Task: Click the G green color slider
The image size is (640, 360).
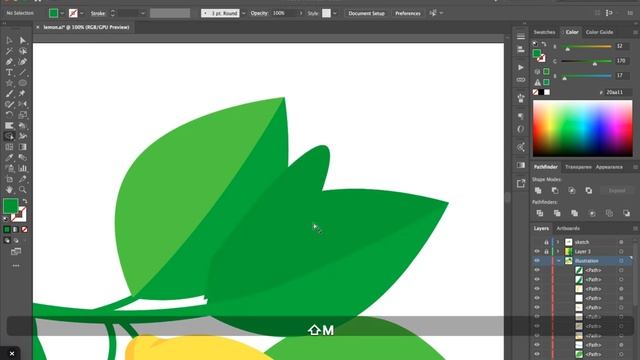Action: tap(586, 61)
